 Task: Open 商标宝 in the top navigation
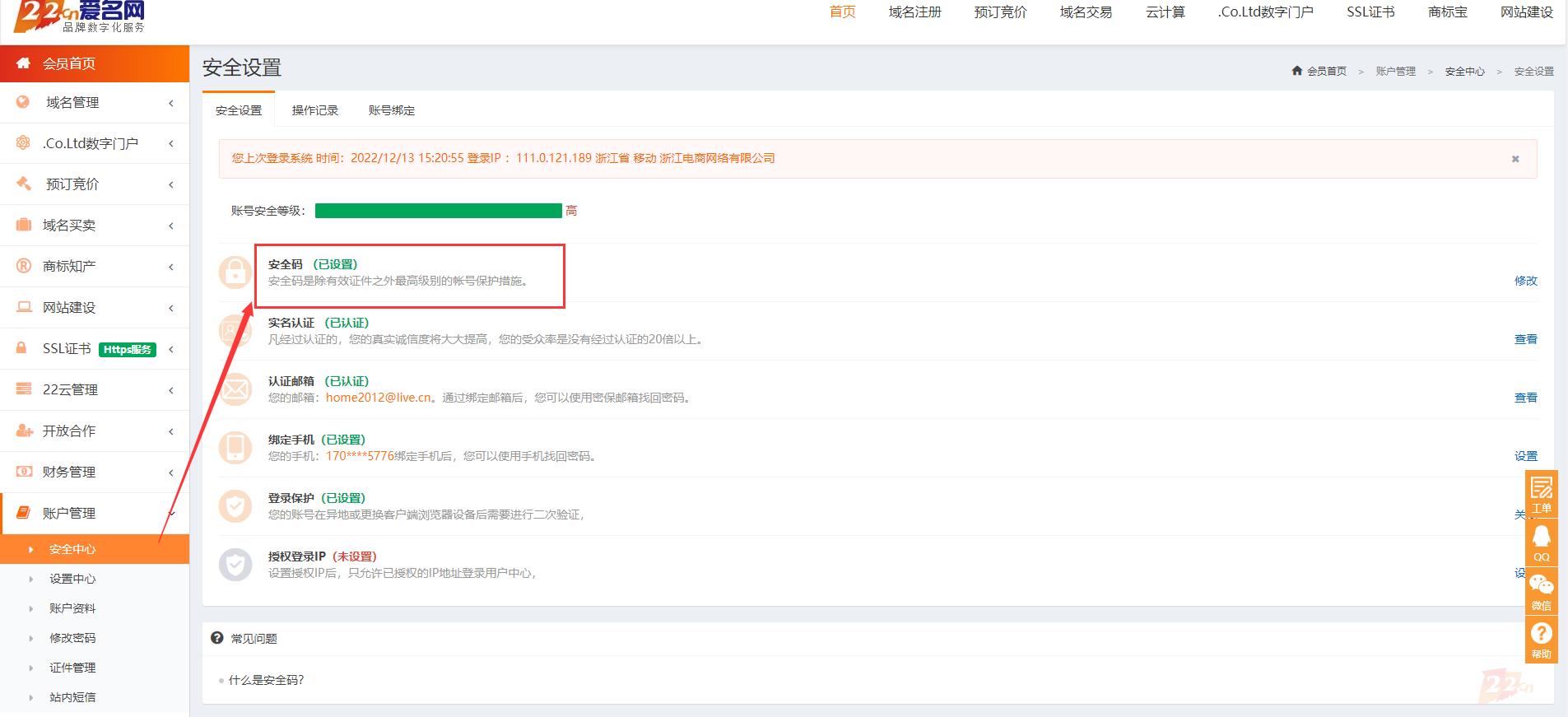point(1448,12)
